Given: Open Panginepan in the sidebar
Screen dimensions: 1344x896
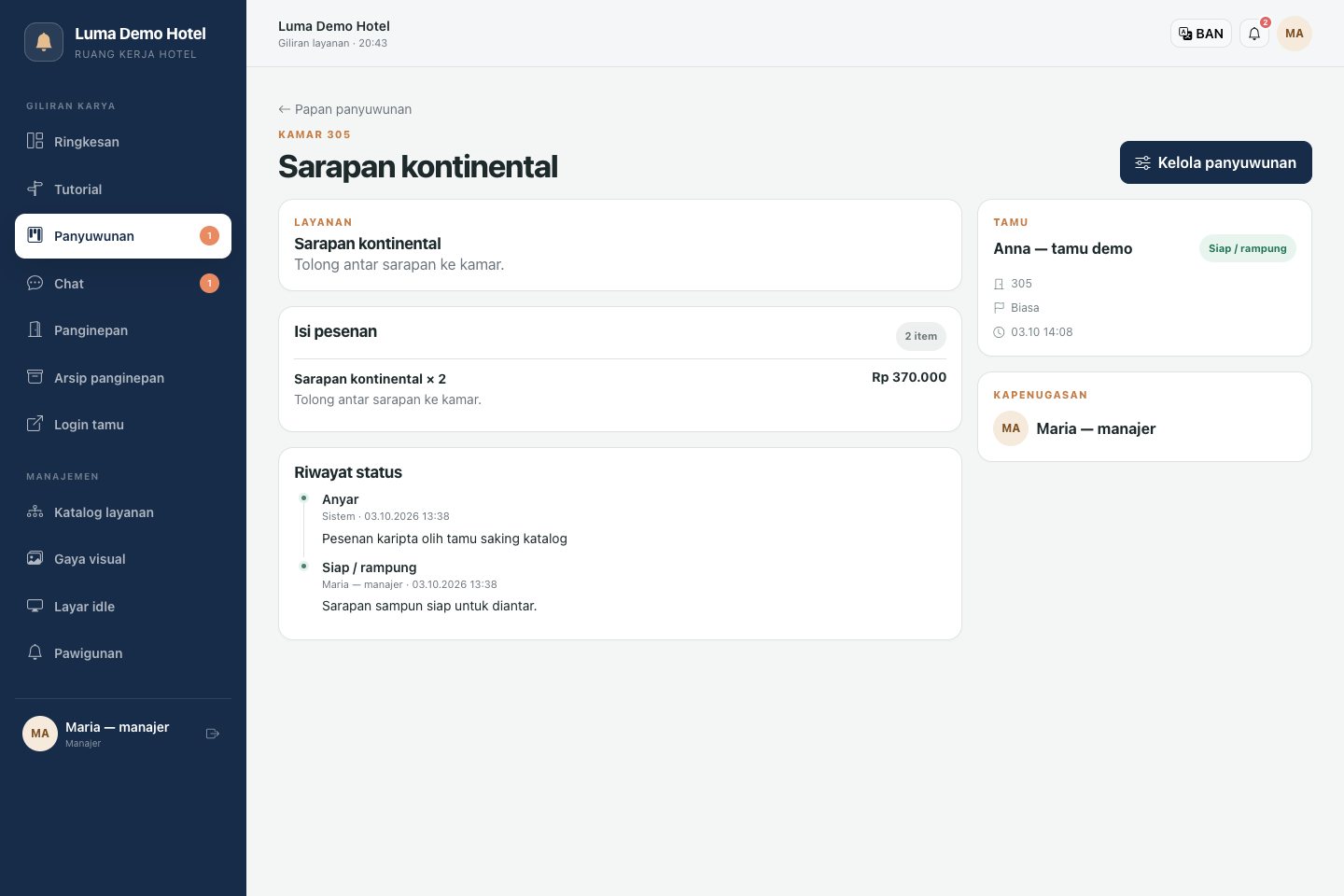Looking at the screenshot, I should (123, 330).
